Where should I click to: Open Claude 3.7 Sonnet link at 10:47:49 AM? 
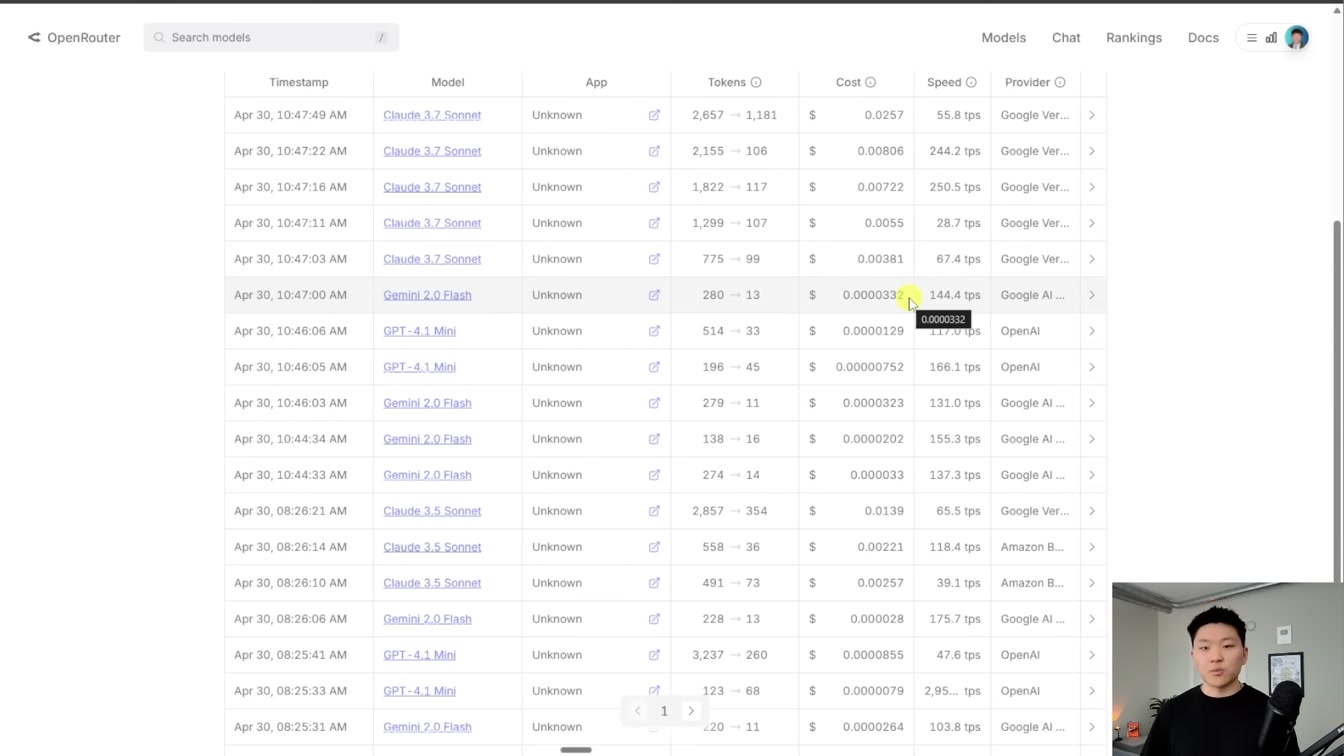pos(432,115)
